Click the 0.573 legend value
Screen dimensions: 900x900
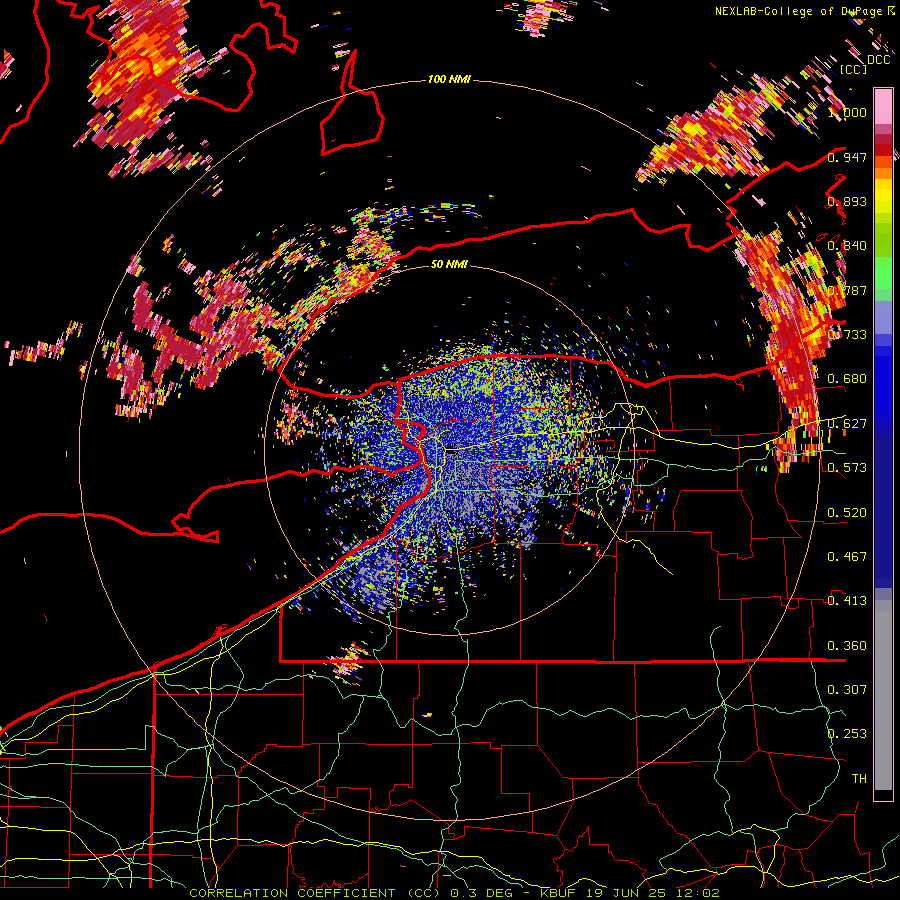[x=847, y=468]
